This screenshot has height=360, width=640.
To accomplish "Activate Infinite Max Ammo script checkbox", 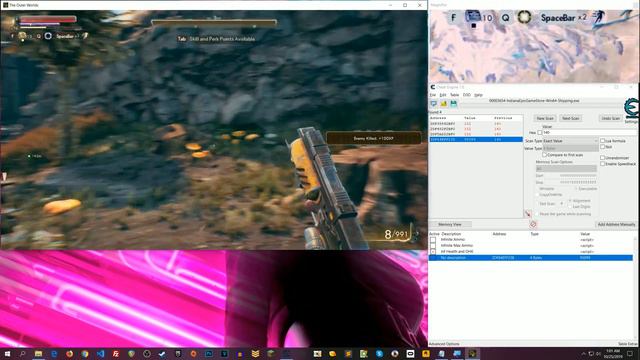I will pos(433,246).
